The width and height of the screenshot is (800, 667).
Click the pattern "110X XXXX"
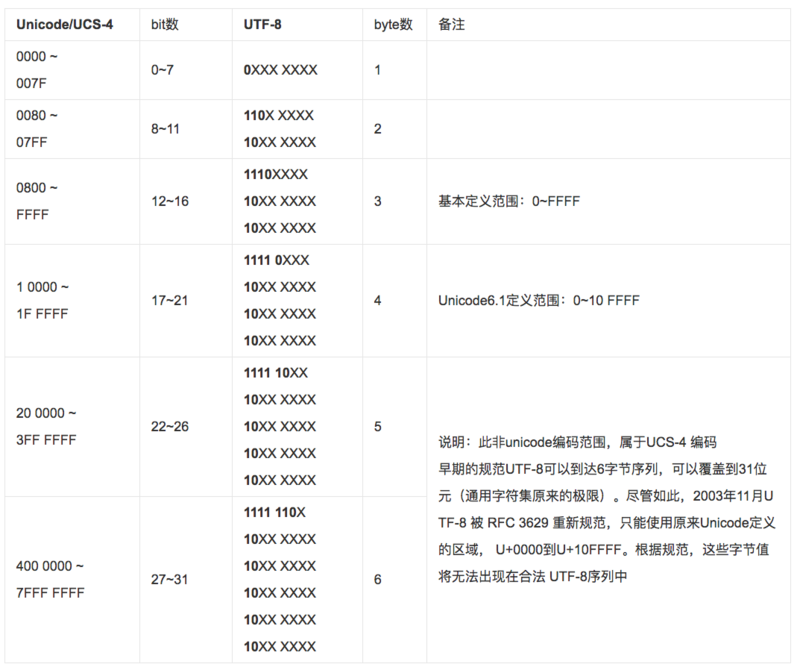279,115
